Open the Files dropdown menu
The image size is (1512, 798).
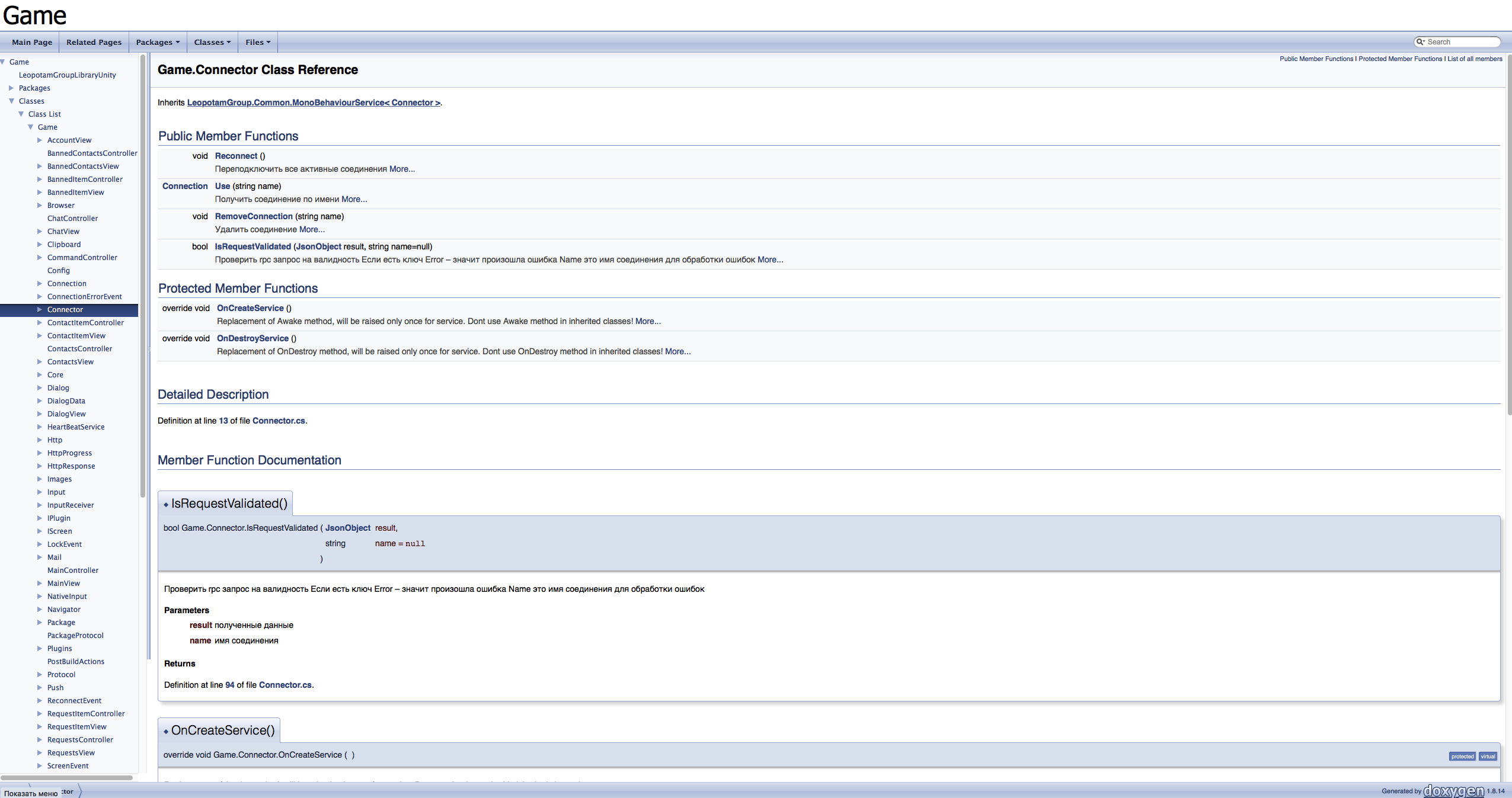pos(257,42)
